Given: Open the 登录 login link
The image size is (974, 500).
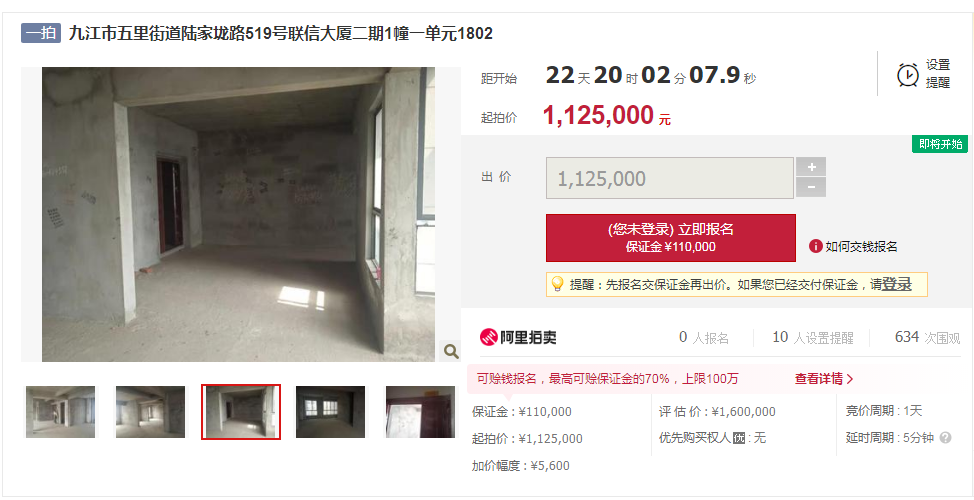Looking at the screenshot, I should tap(897, 284).
